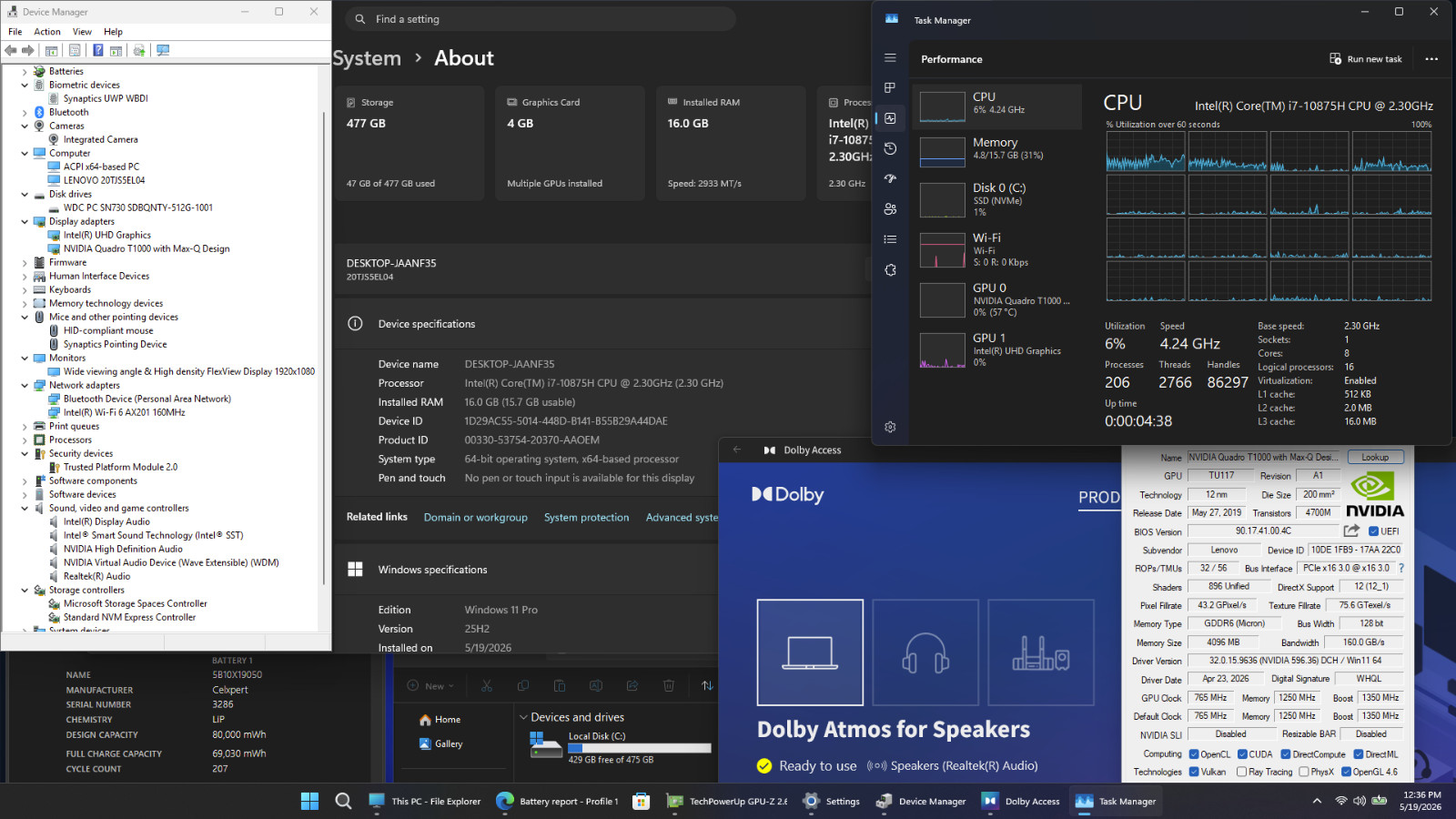This screenshot has width=1456, height=819.
Task: Select the laptop speakers card in Dolby Access
Action: [810, 652]
